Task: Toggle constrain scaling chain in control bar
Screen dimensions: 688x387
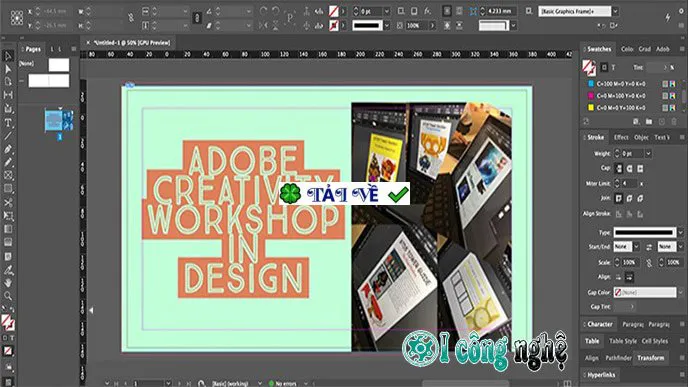Action: tap(197, 18)
